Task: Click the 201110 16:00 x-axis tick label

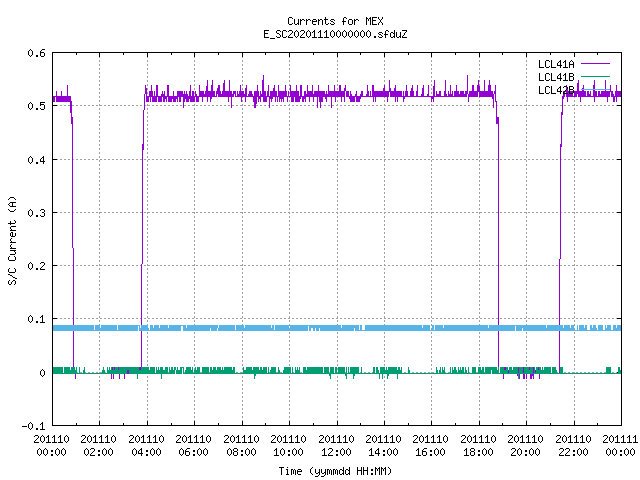Action: 431,446
